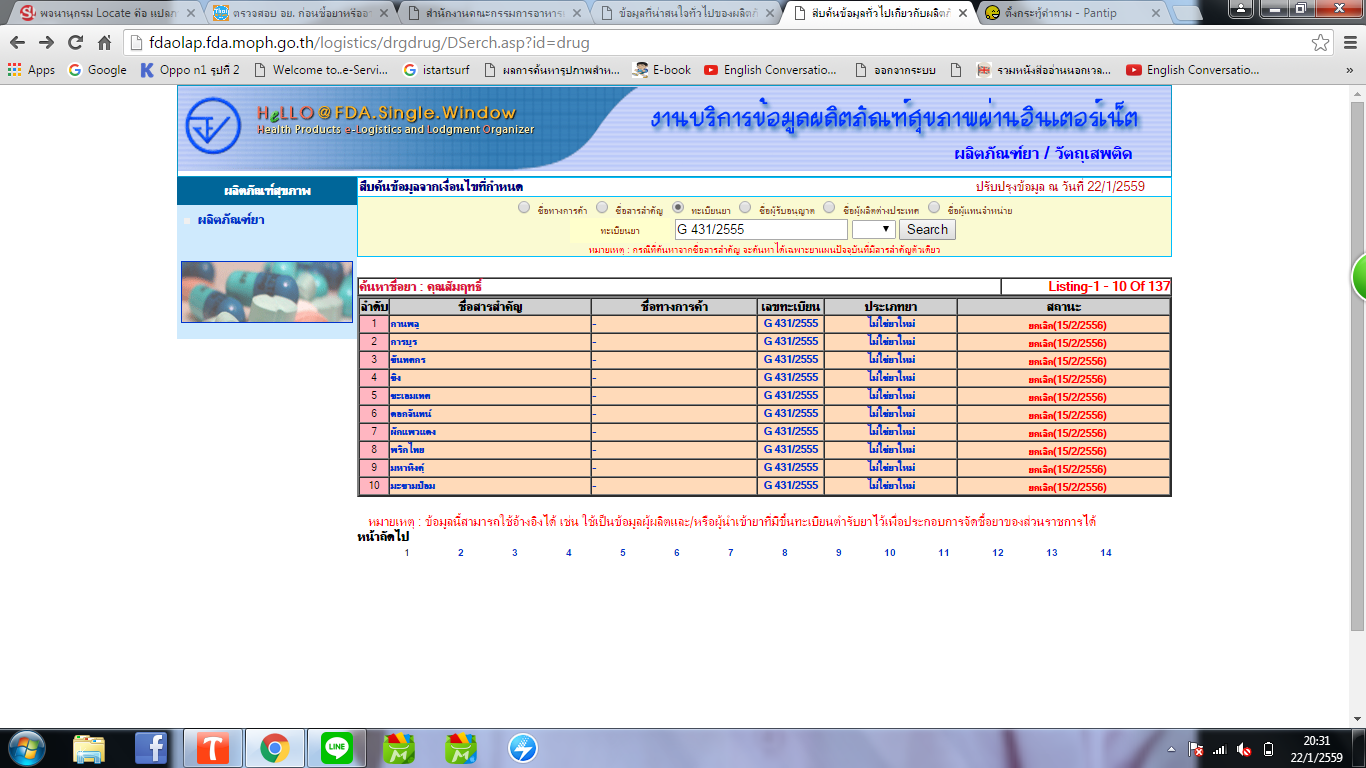
Task: Select the ชื่อสารสำคัญ radio button
Action: point(602,208)
